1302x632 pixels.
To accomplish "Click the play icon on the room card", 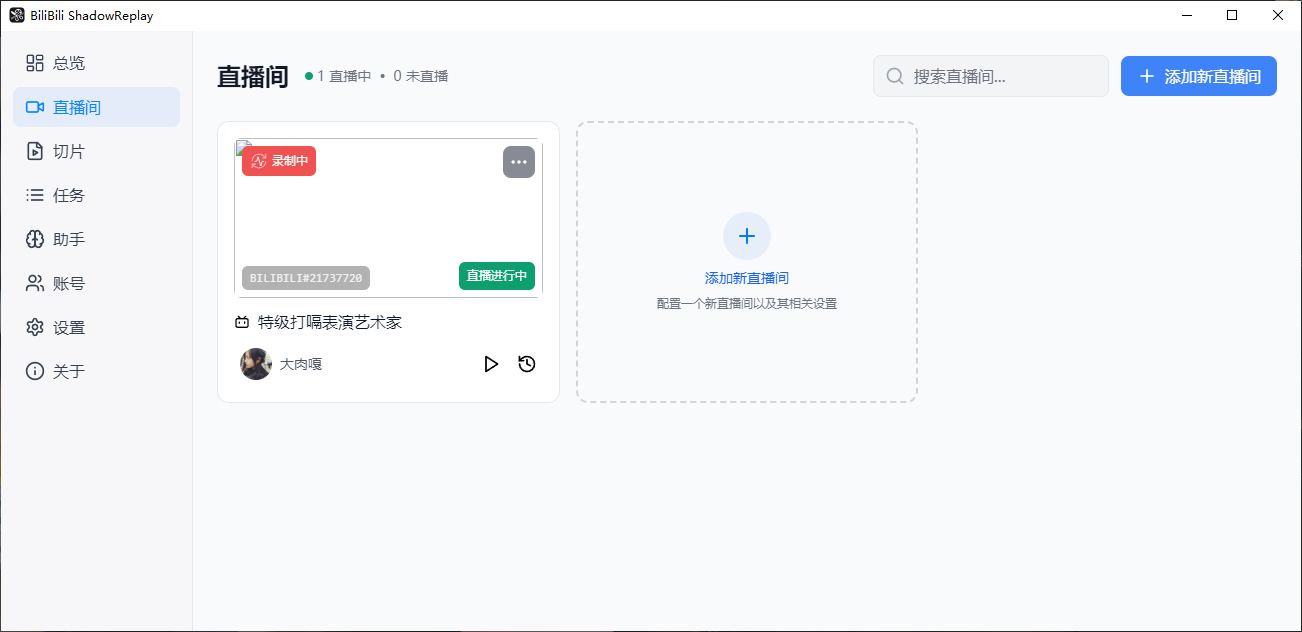I will pos(491,364).
